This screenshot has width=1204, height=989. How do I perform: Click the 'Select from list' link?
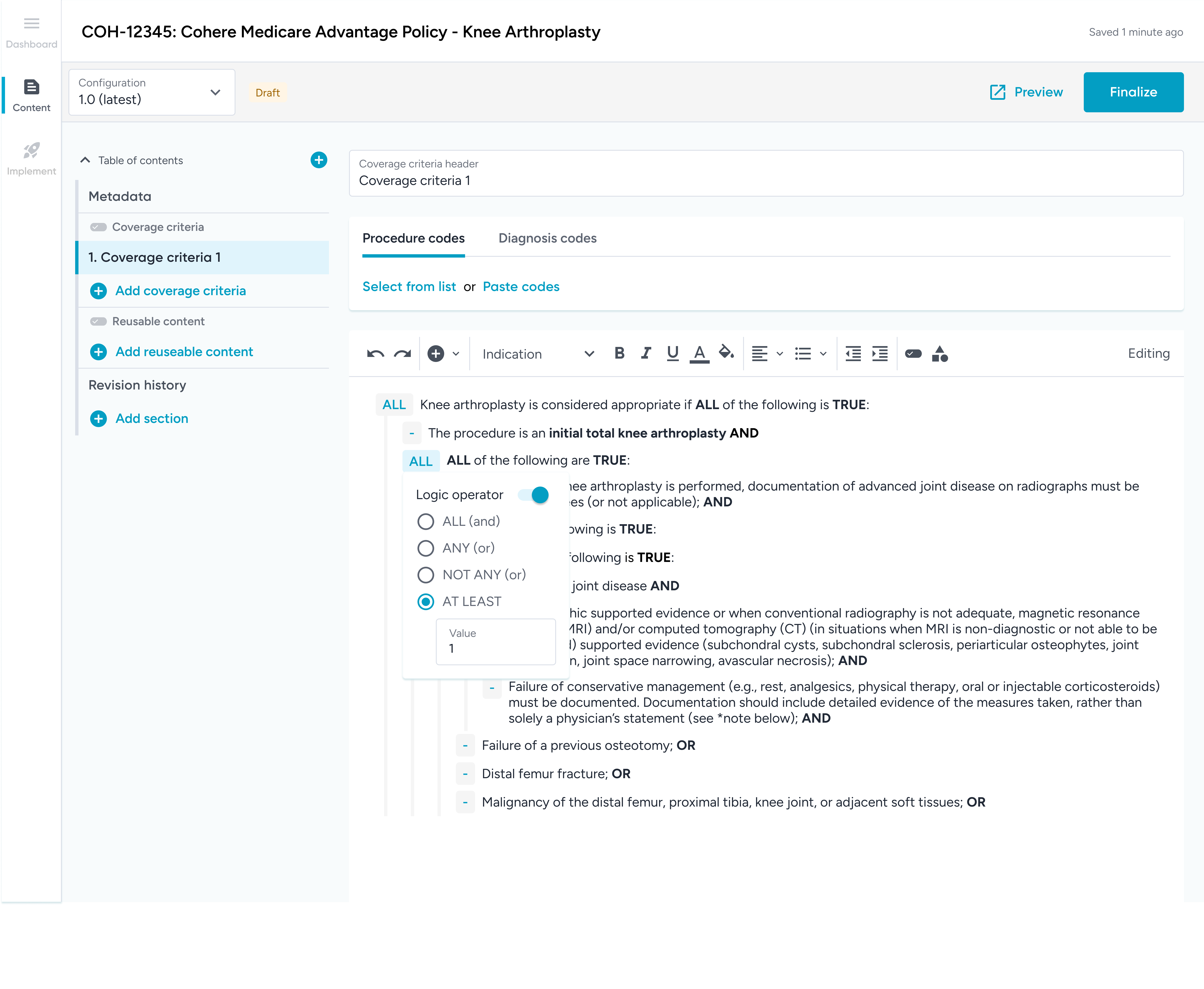pyautogui.click(x=409, y=287)
